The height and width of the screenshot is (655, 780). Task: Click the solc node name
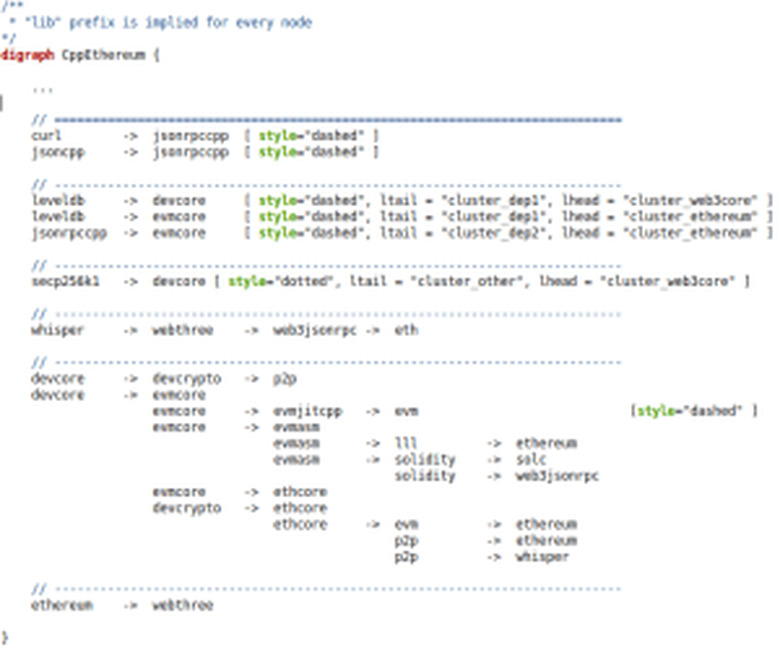point(531,459)
